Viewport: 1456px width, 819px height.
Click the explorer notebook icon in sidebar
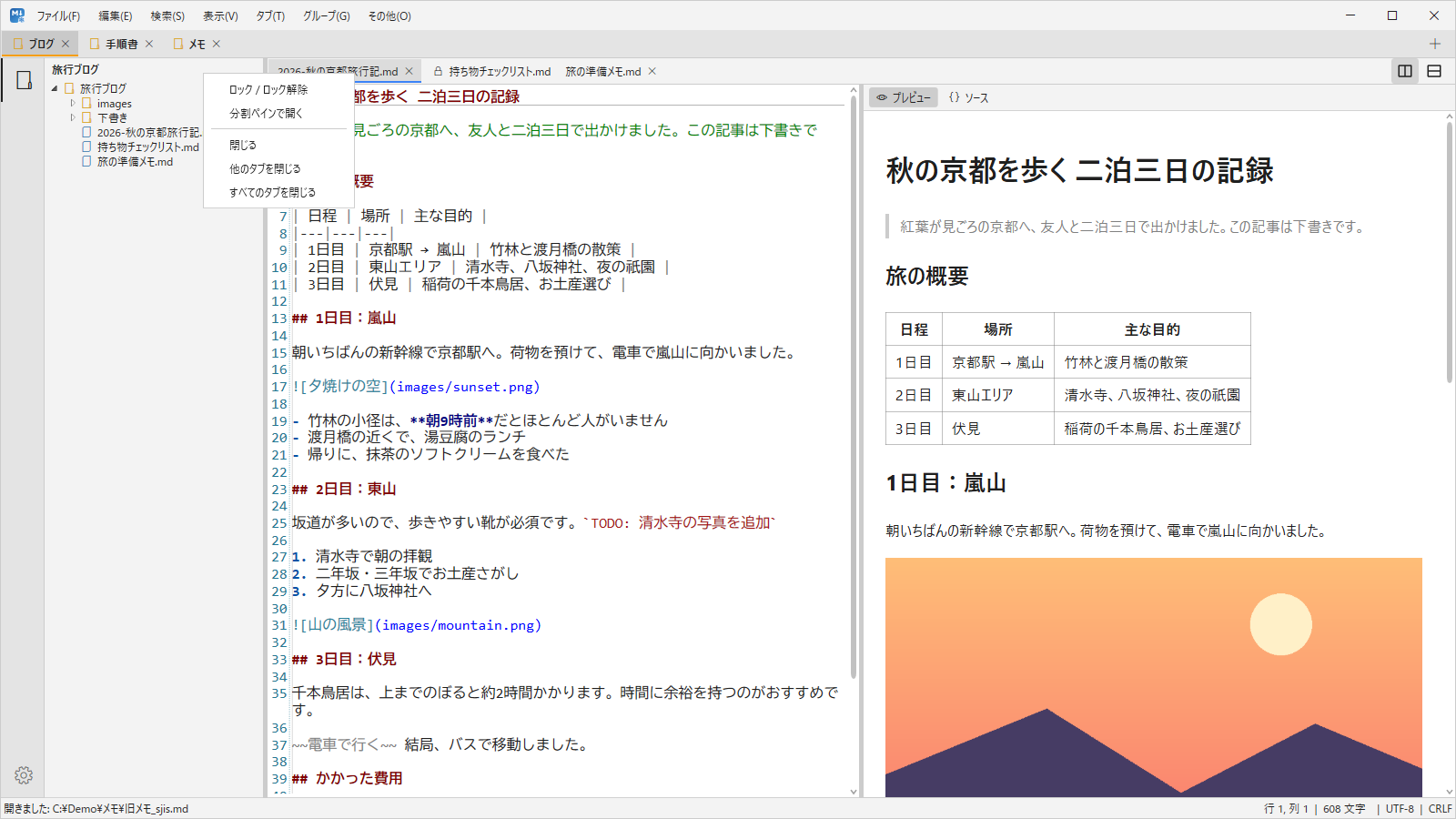coord(24,80)
